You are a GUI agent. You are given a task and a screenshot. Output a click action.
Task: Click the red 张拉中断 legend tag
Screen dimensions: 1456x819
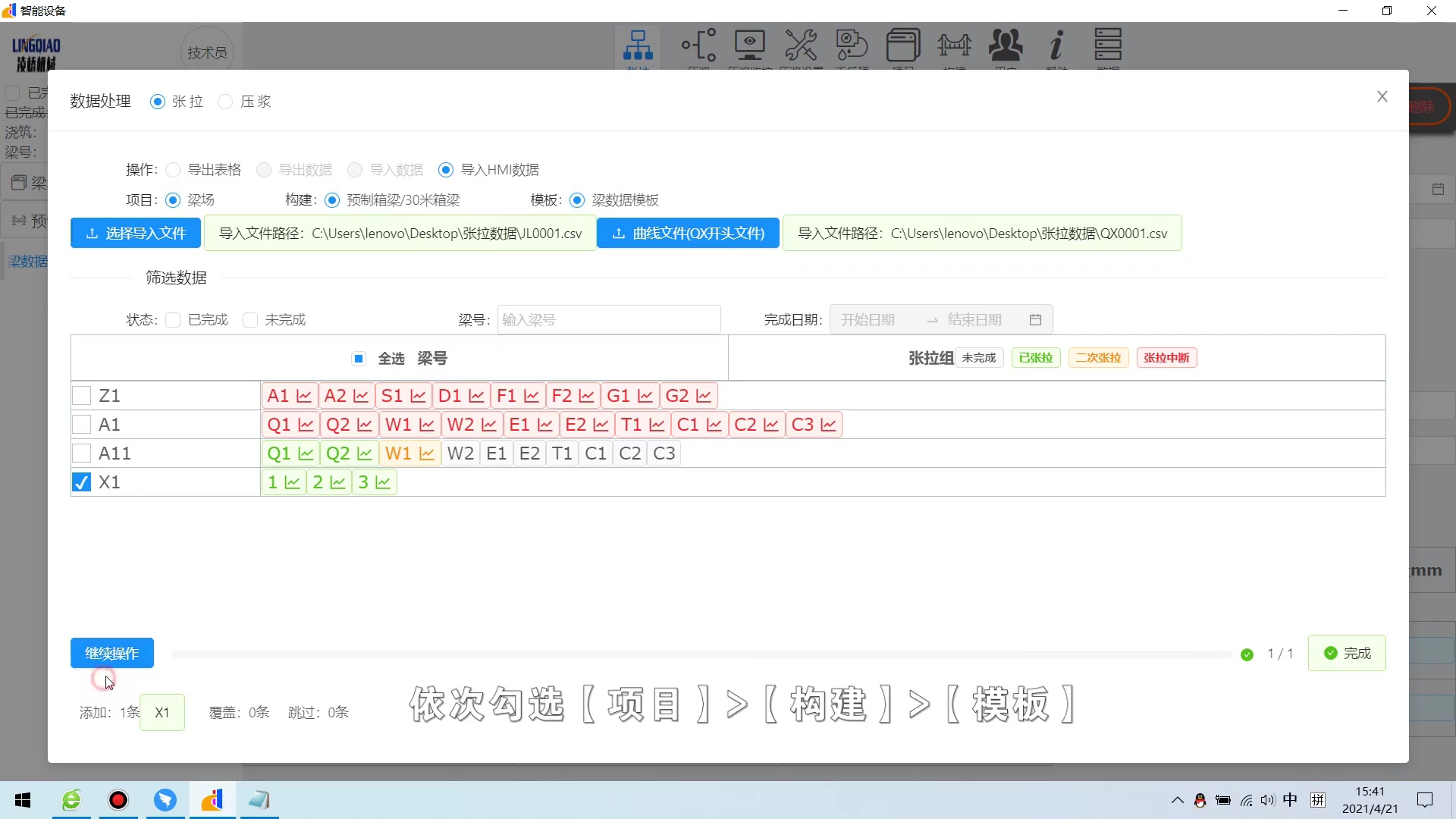click(x=1166, y=358)
